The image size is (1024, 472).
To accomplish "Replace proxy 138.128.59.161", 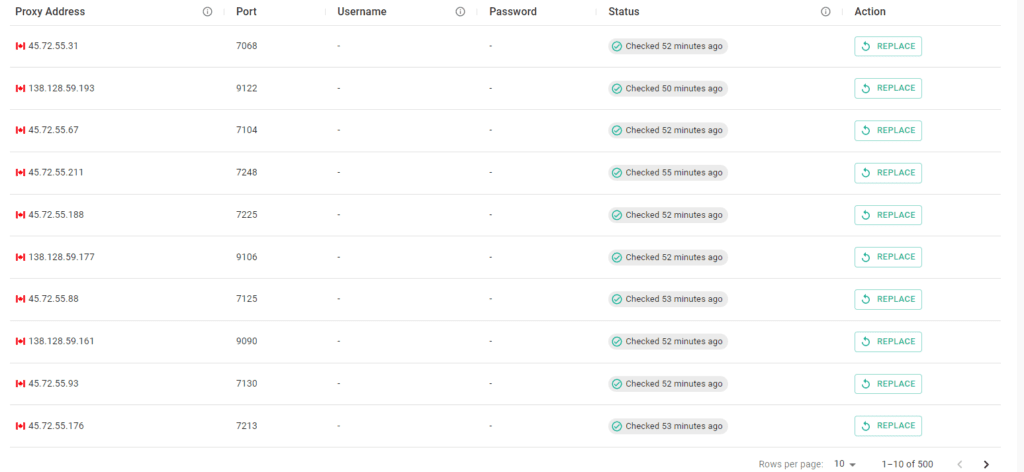I will point(888,341).
